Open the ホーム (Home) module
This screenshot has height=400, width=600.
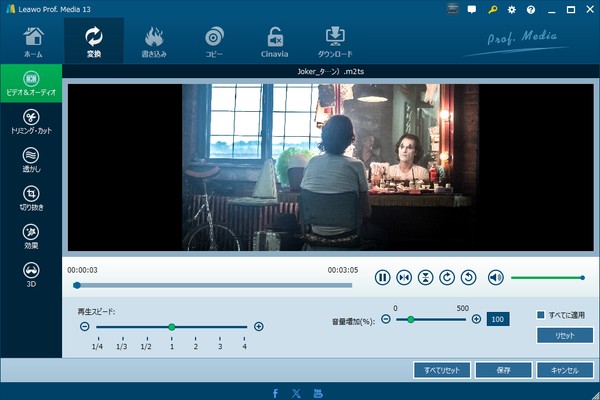[x=33, y=42]
